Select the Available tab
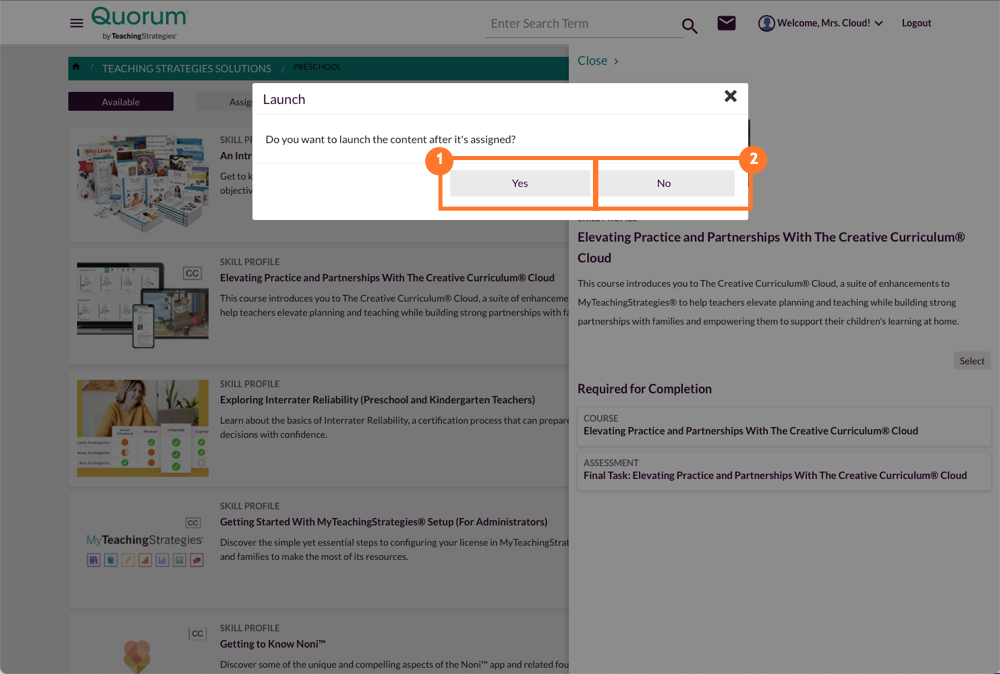This screenshot has width=1000, height=674. click(120, 101)
